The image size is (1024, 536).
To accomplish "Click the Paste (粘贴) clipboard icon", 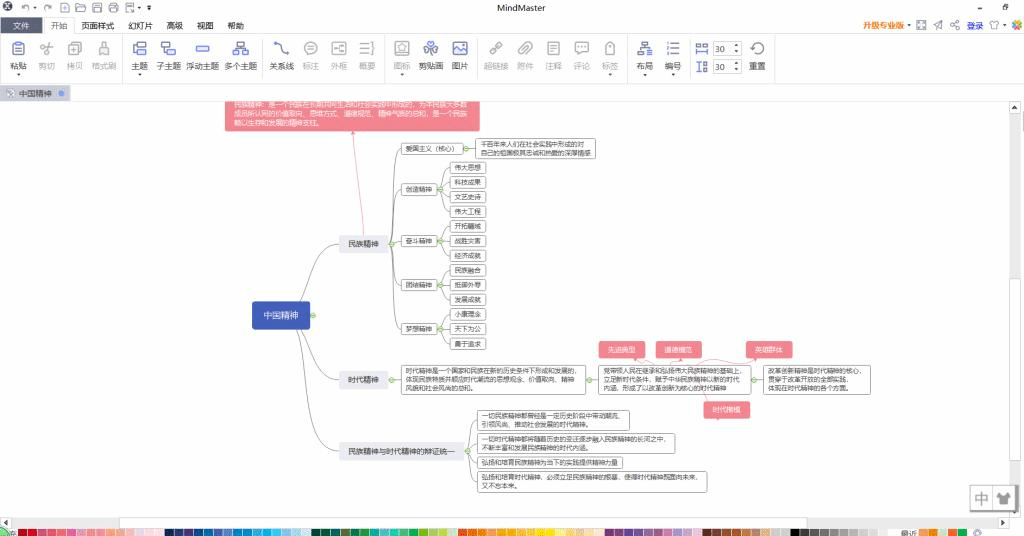I will 18,48.
